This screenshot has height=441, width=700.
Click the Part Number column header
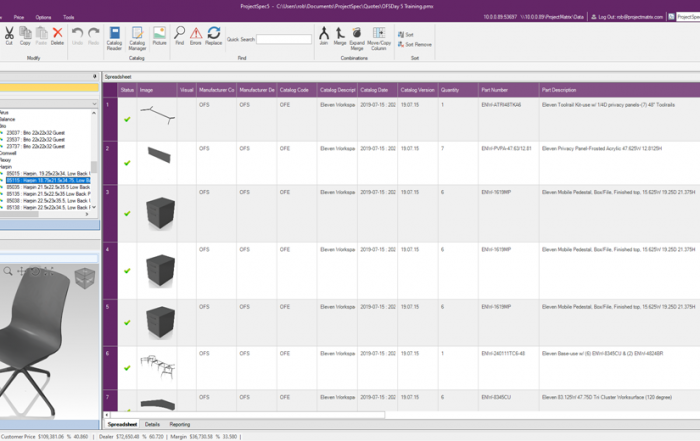(508, 90)
